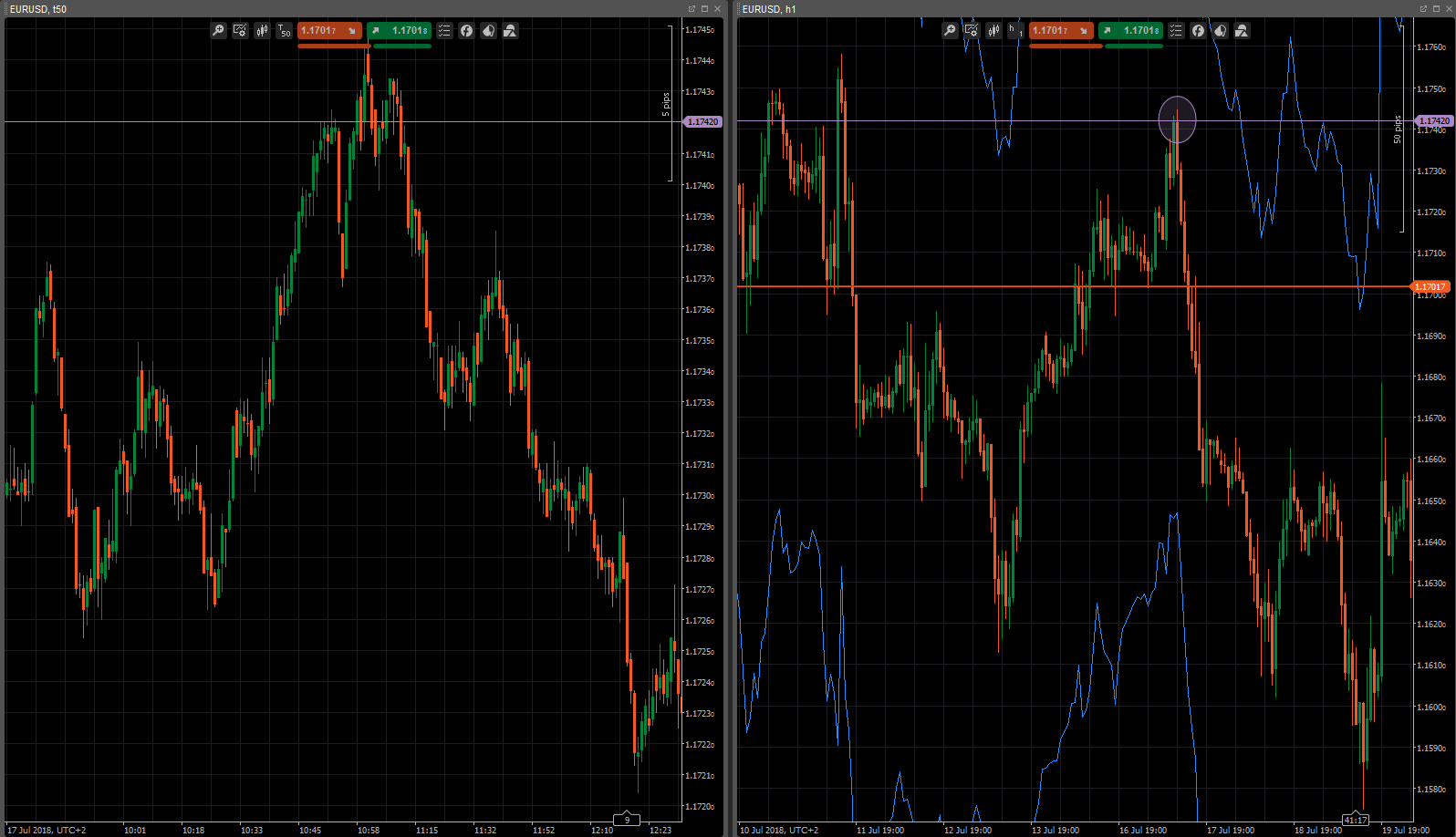Detach the EURUSD h1 chart window
Image resolution: width=1456 pixels, height=837 pixels.
(x=1423, y=9)
